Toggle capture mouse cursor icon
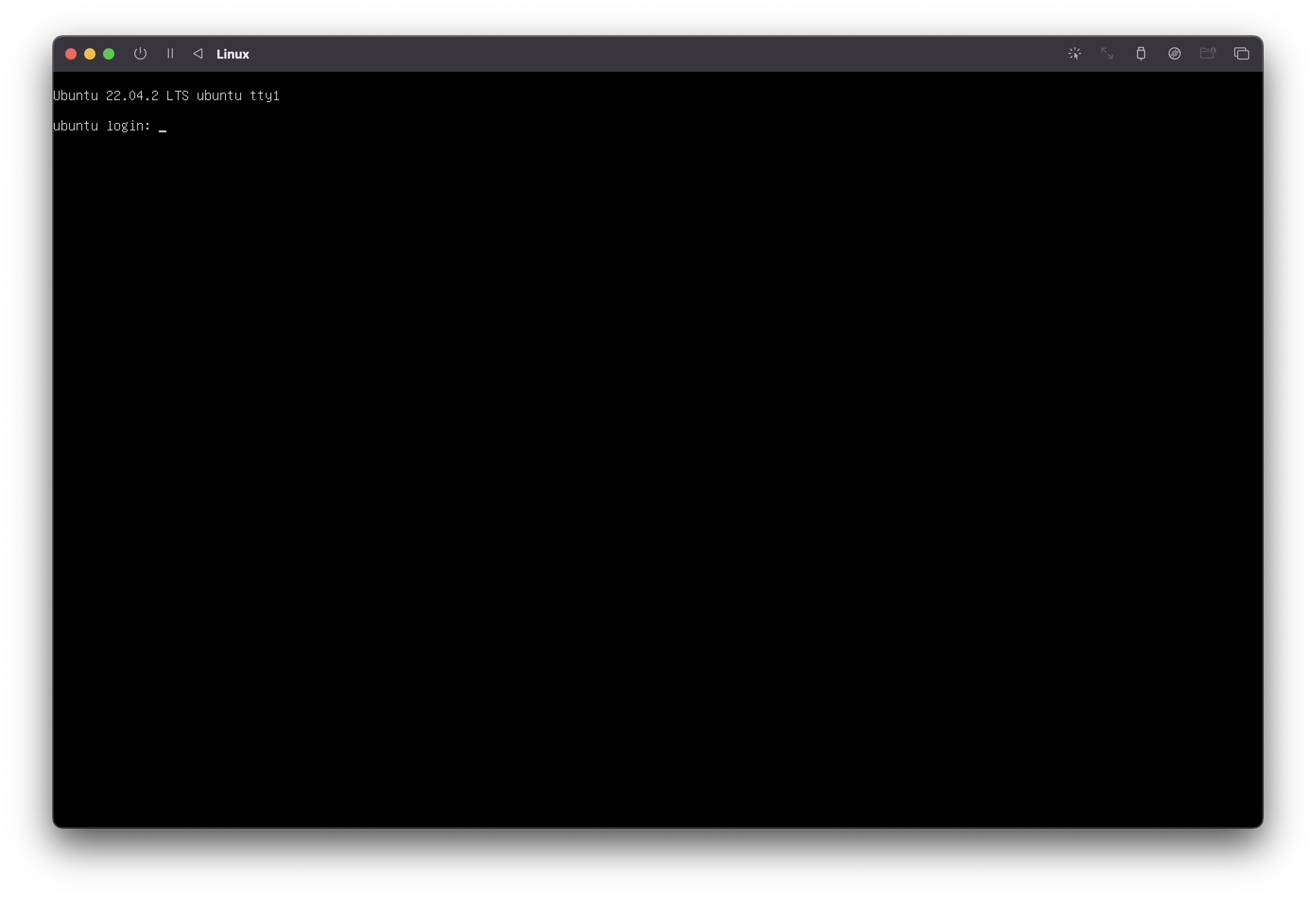 tap(1074, 54)
